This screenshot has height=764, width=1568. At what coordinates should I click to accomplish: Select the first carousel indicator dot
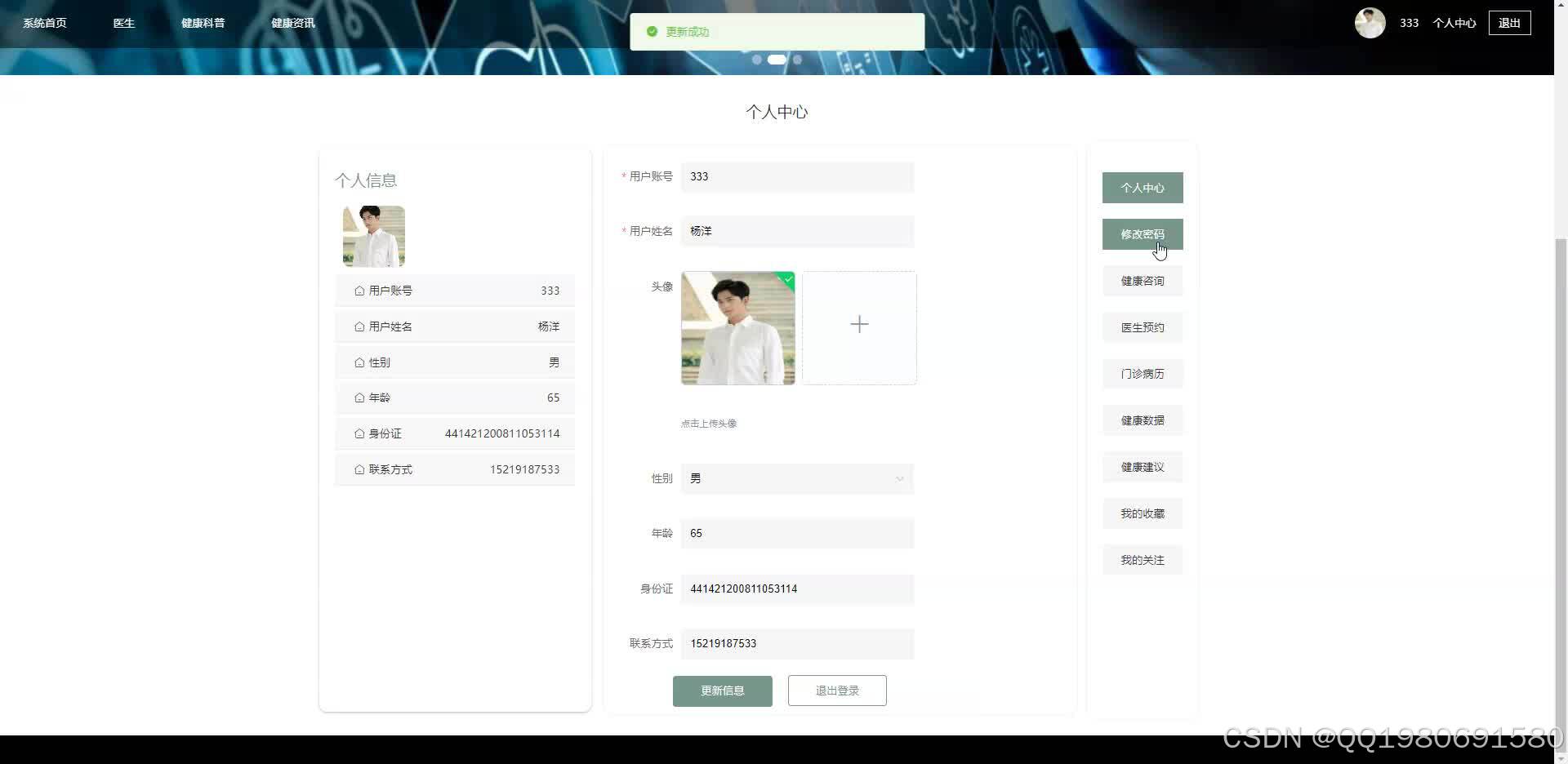(x=757, y=60)
